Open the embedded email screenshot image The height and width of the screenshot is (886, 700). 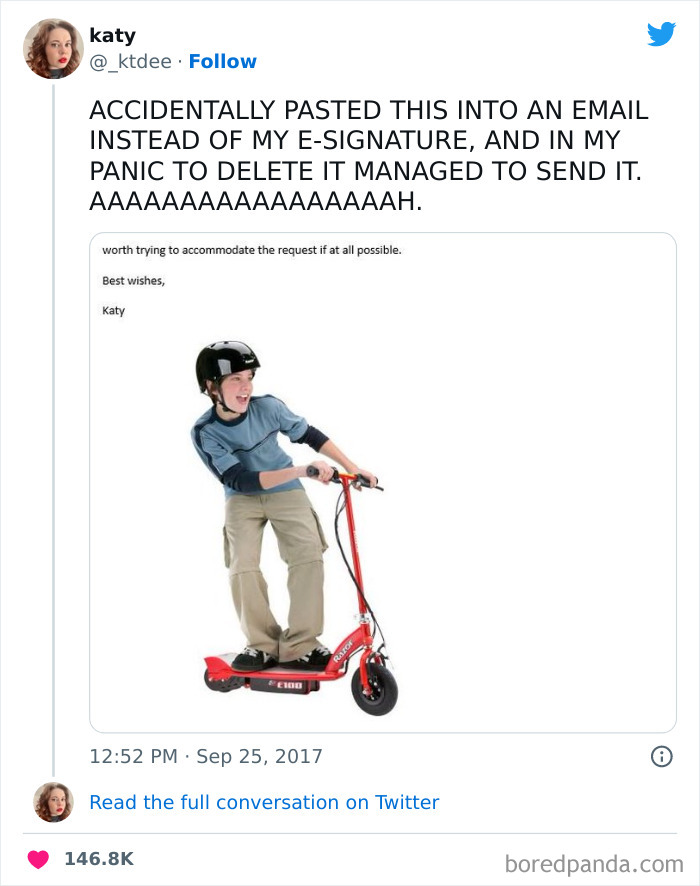382,482
